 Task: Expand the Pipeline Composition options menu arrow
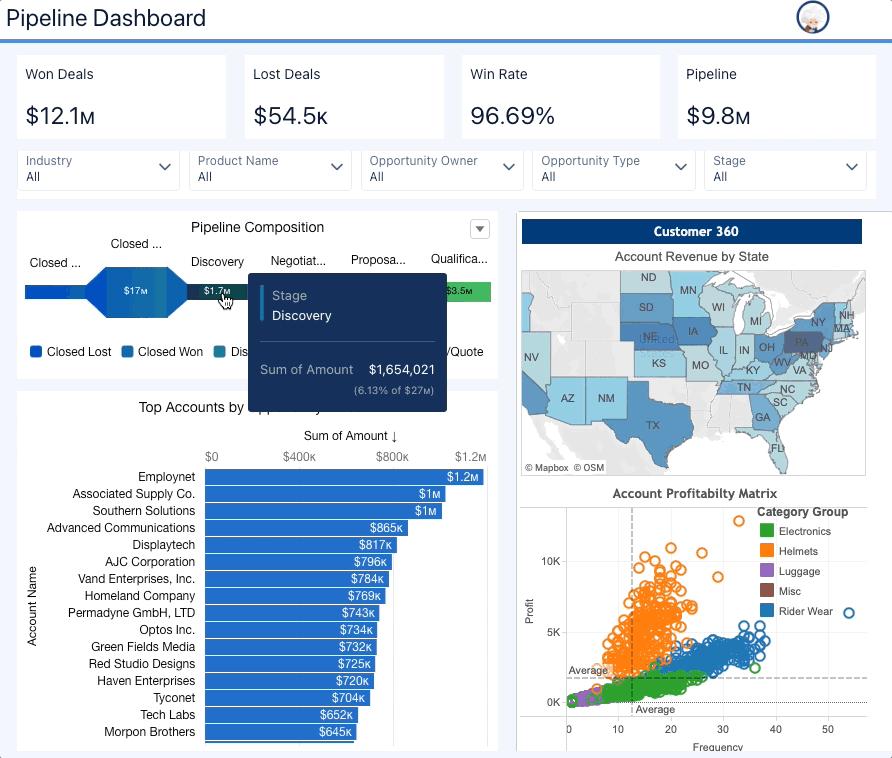pyautogui.click(x=479, y=229)
